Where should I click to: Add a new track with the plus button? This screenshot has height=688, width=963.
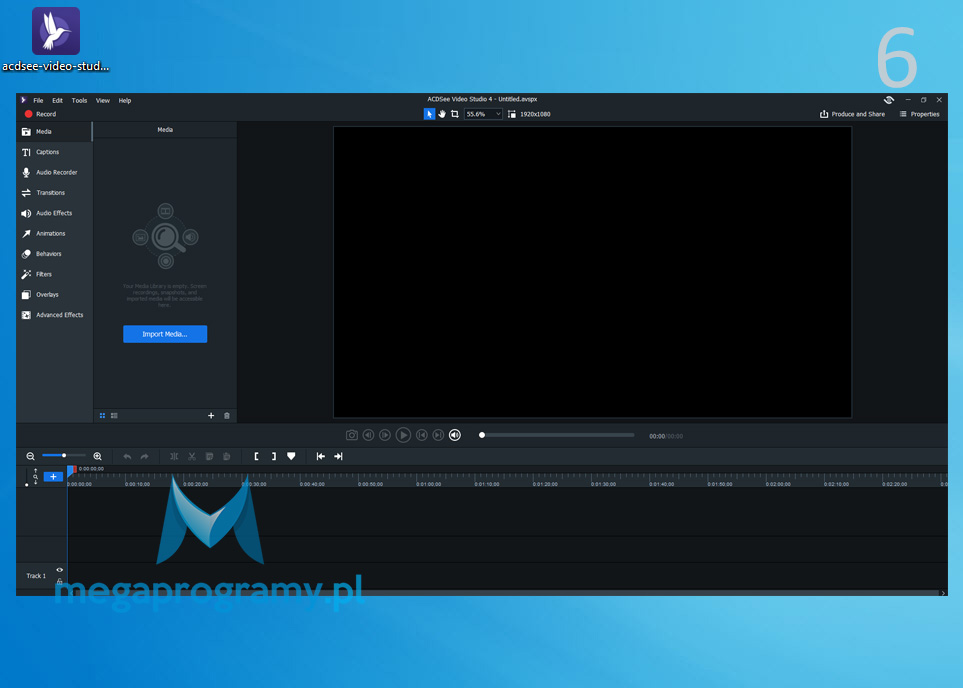point(53,477)
